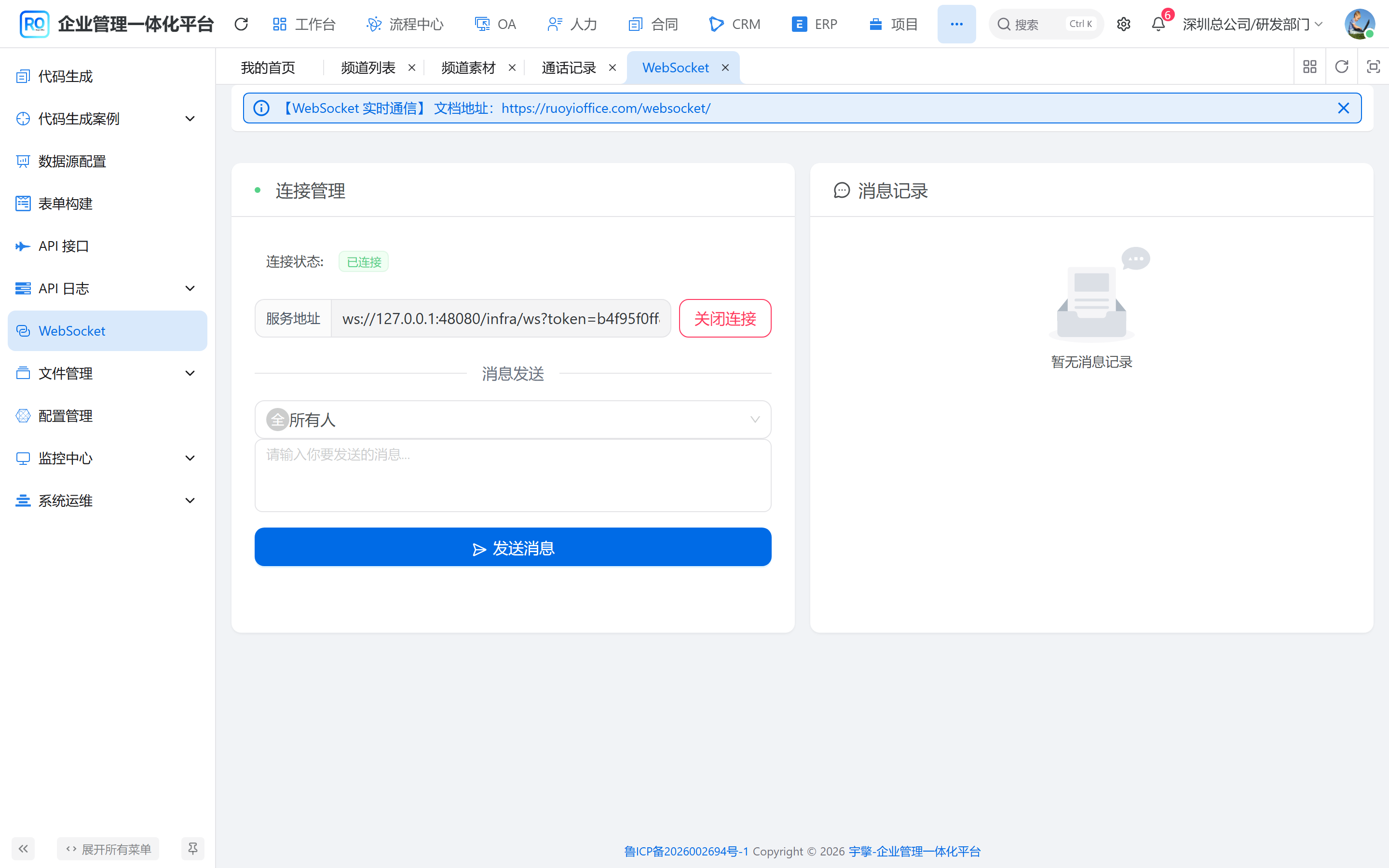Open the 流程中心 top menu

(x=405, y=24)
